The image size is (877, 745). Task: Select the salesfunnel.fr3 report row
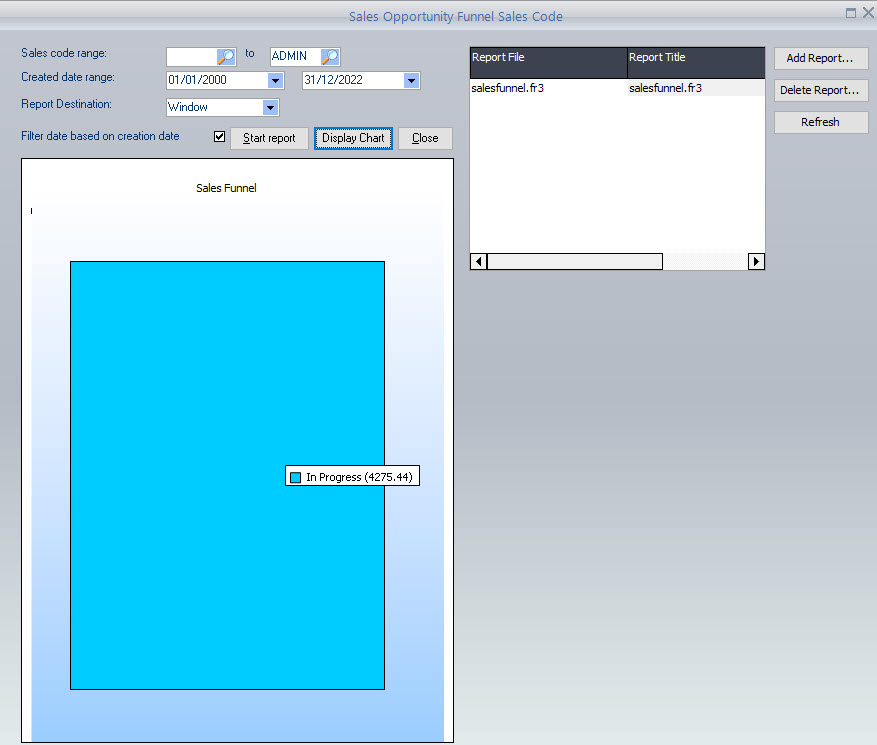pos(548,88)
